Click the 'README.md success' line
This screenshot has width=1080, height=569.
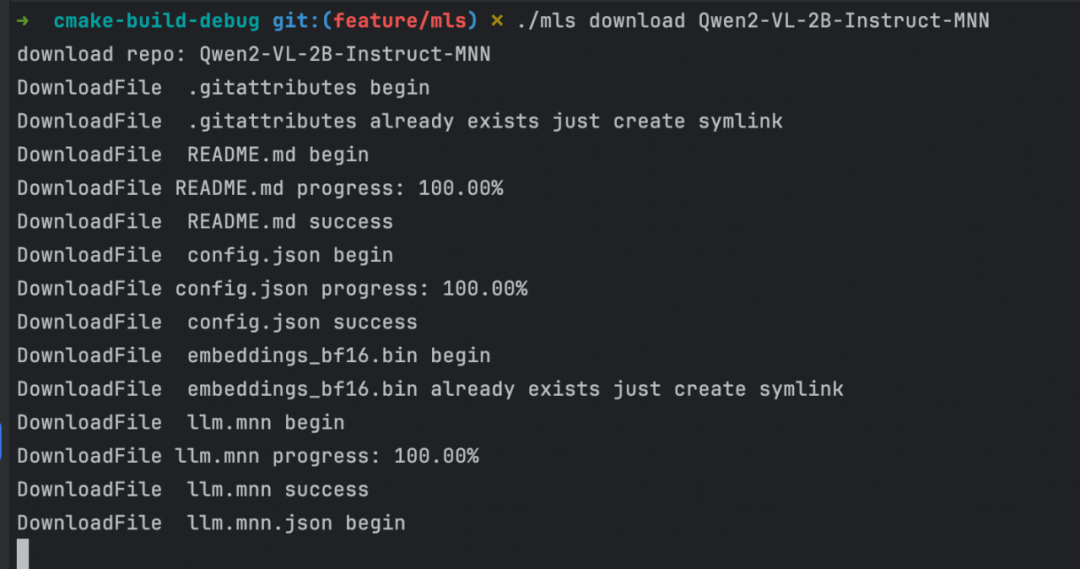(x=205, y=222)
